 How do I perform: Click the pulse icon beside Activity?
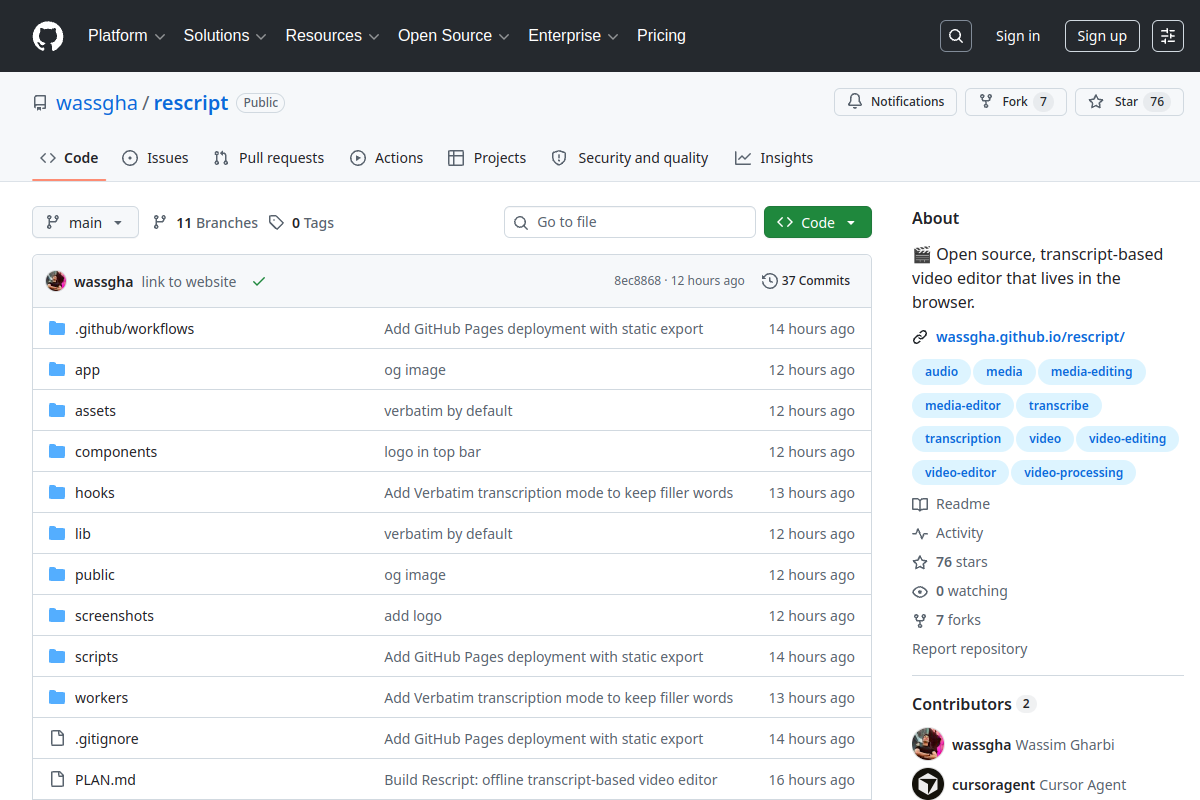pos(920,533)
